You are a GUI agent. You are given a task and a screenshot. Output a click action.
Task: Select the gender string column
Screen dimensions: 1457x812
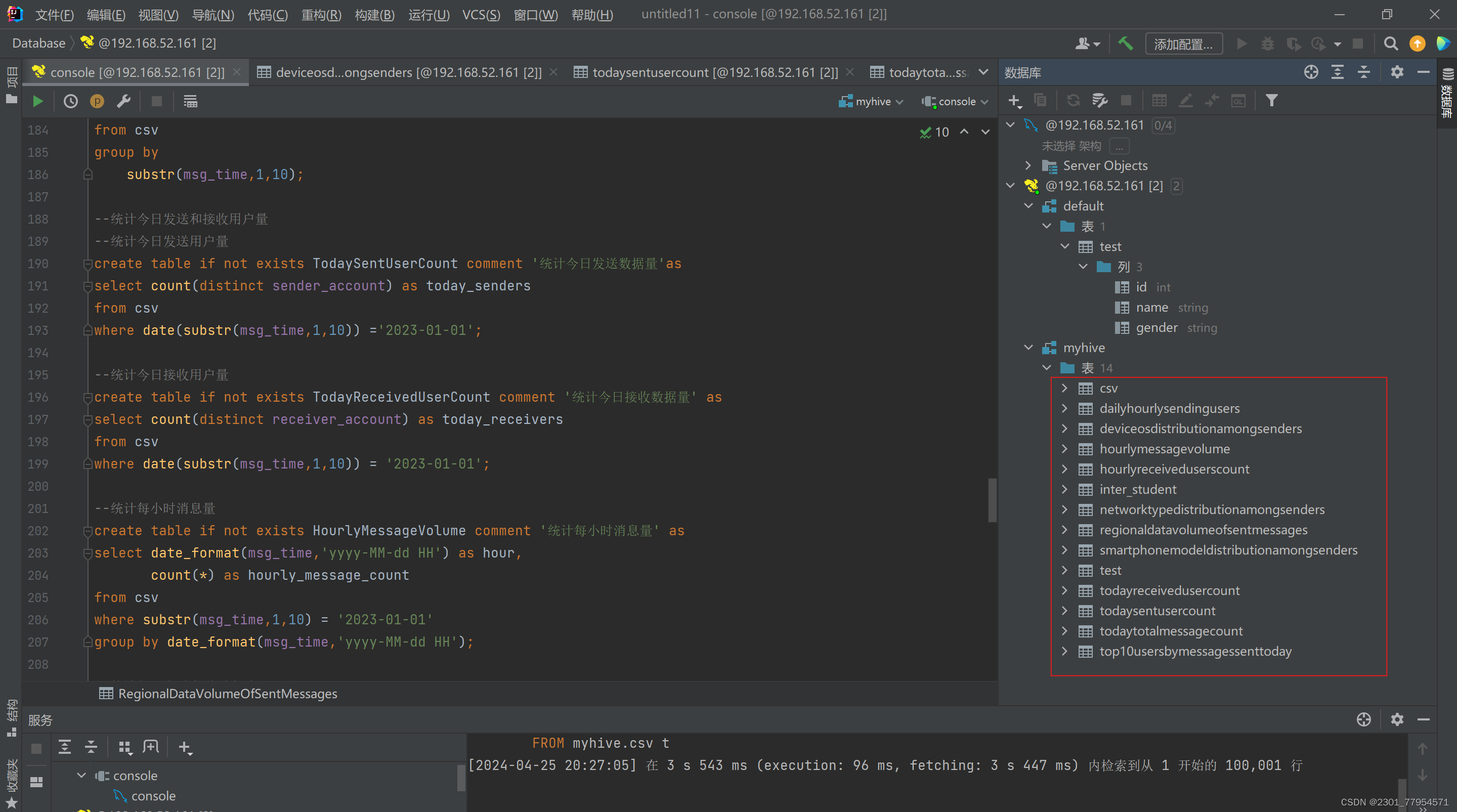point(1166,328)
